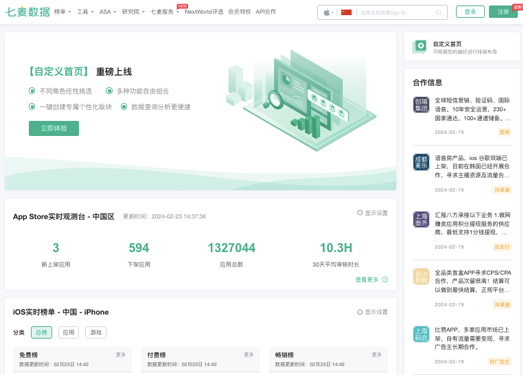Click 更多 on the 付费榜 column
The height and width of the screenshot is (375, 523).
coord(248,355)
